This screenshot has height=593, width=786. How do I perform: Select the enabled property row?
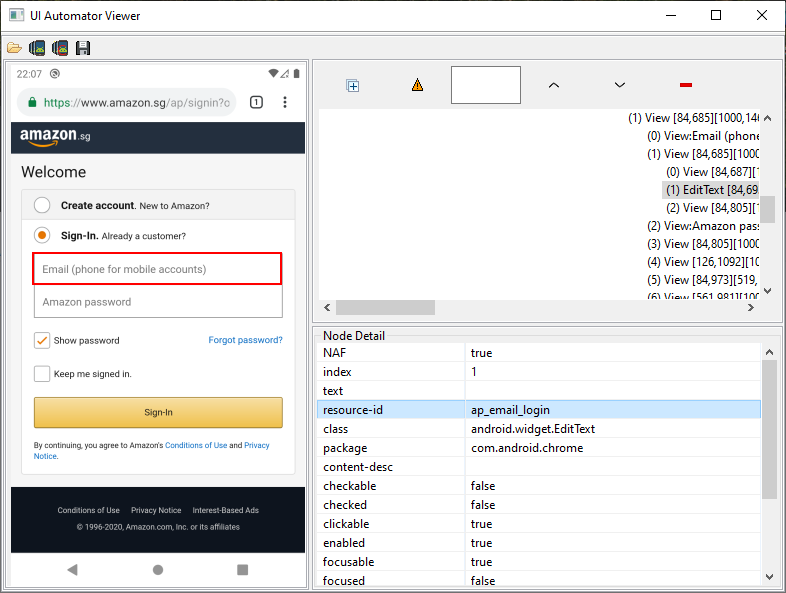point(539,543)
